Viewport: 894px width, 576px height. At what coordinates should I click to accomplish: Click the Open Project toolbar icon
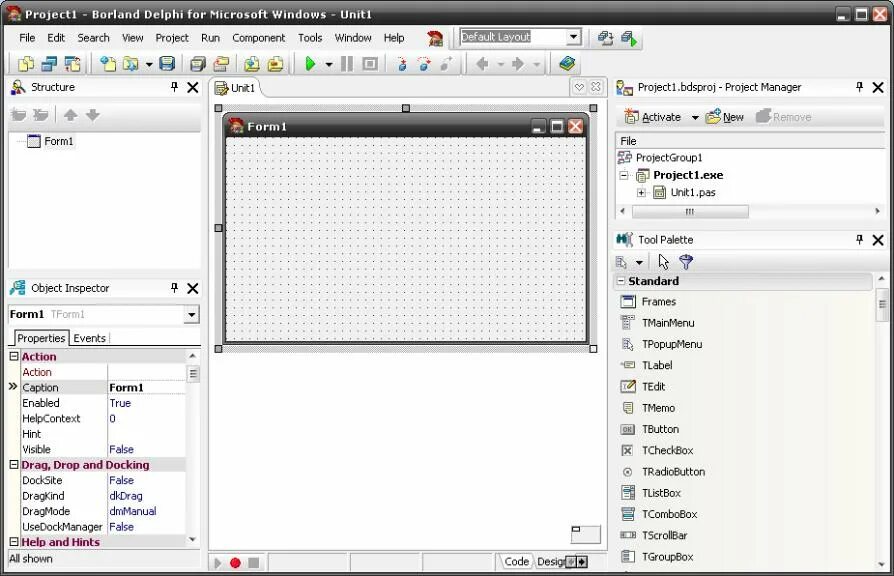221,64
